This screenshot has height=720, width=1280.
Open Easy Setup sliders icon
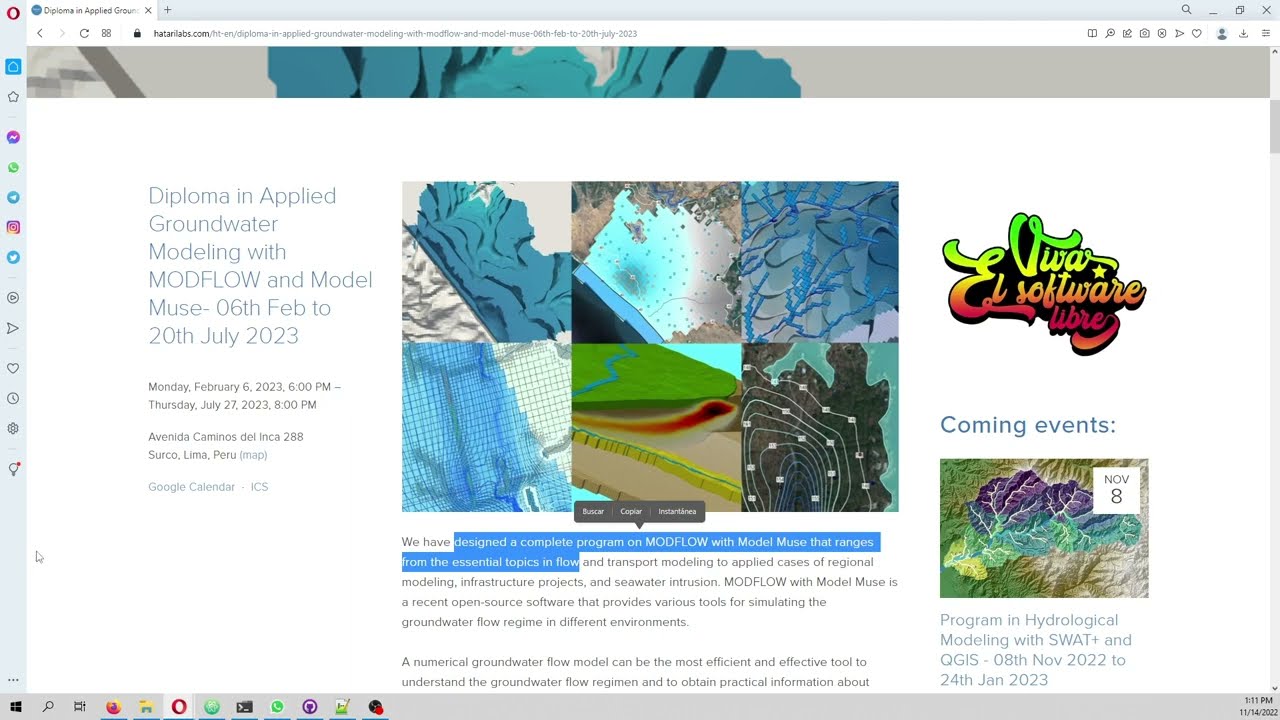coord(1265,33)
